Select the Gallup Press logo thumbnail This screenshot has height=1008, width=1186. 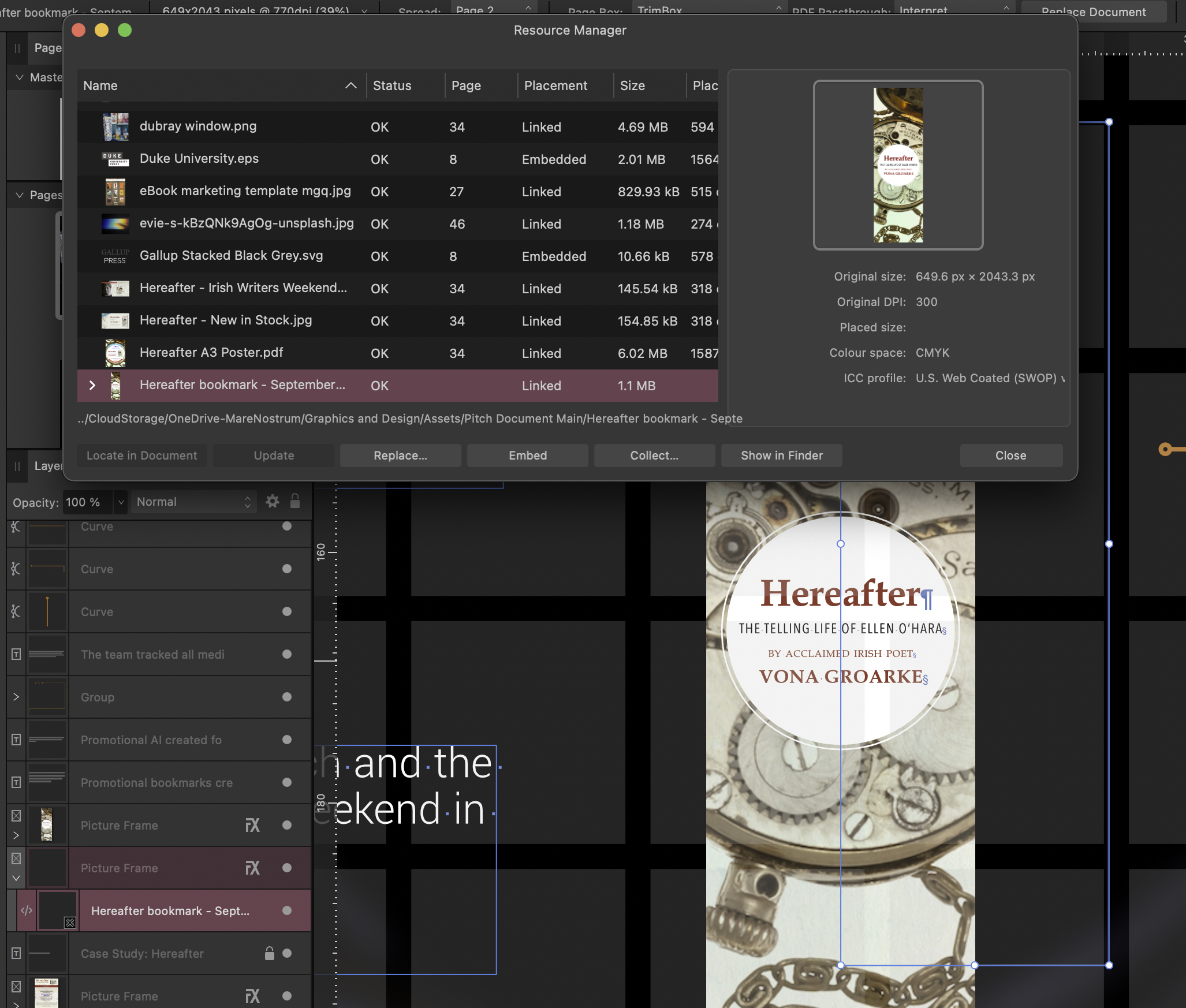click(x=115, y=256)
